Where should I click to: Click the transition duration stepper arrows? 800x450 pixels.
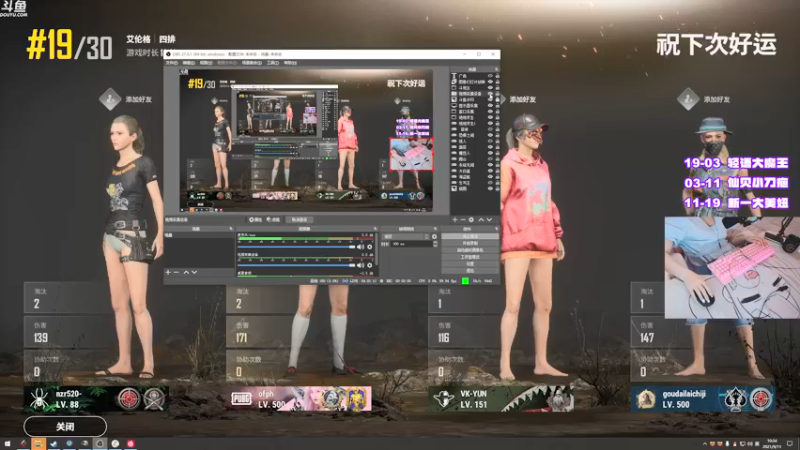pyautogui.click(x=435, y=244)
